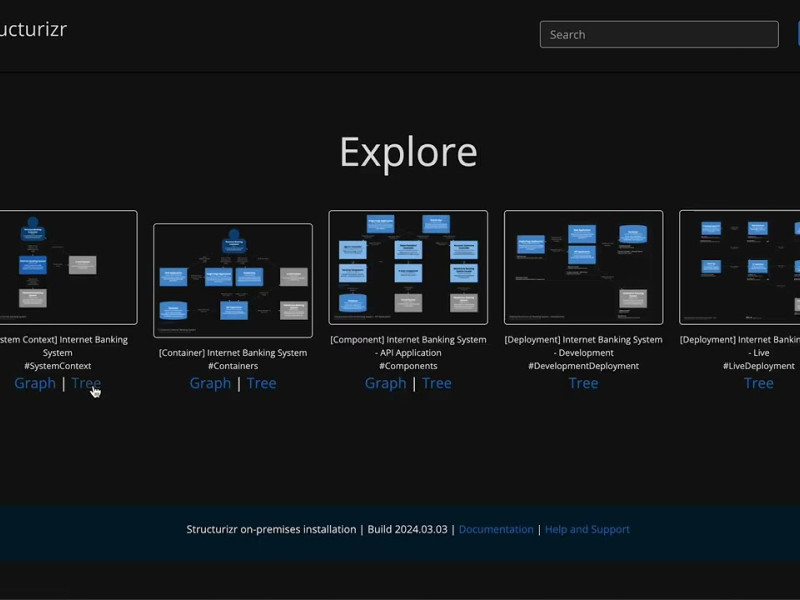Open the System Context diagram thumbnail
Image resolution: width=800 pixels, height=600 pixels.
[x=68, y=267]
